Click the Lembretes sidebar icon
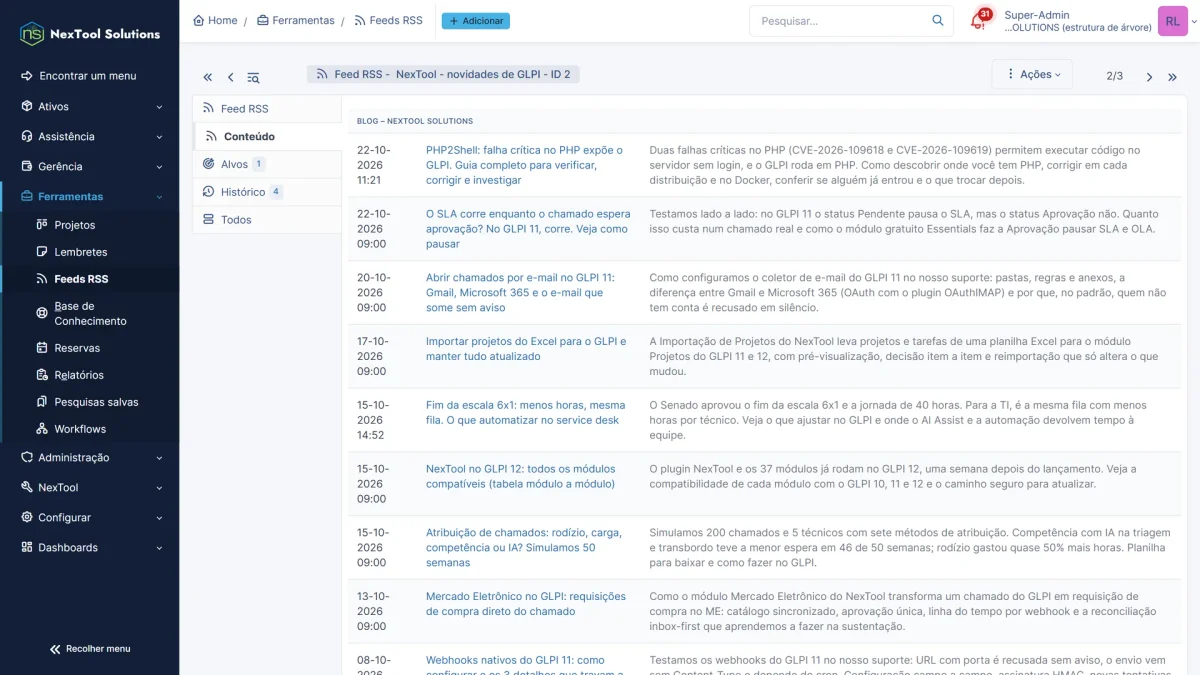This screenshot has width=1200, height=675. (42, 252)
